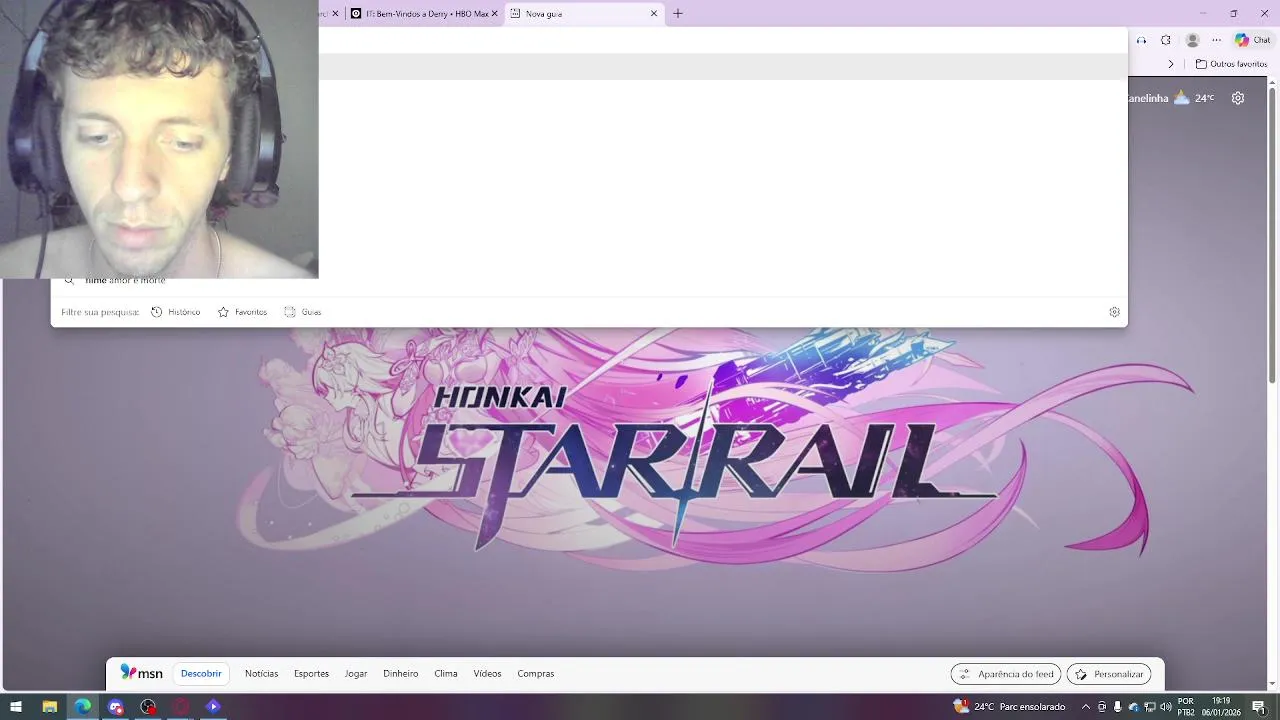
Task: Click the headphones icon in Edge toolbar
Action: tap(1141, 40)
